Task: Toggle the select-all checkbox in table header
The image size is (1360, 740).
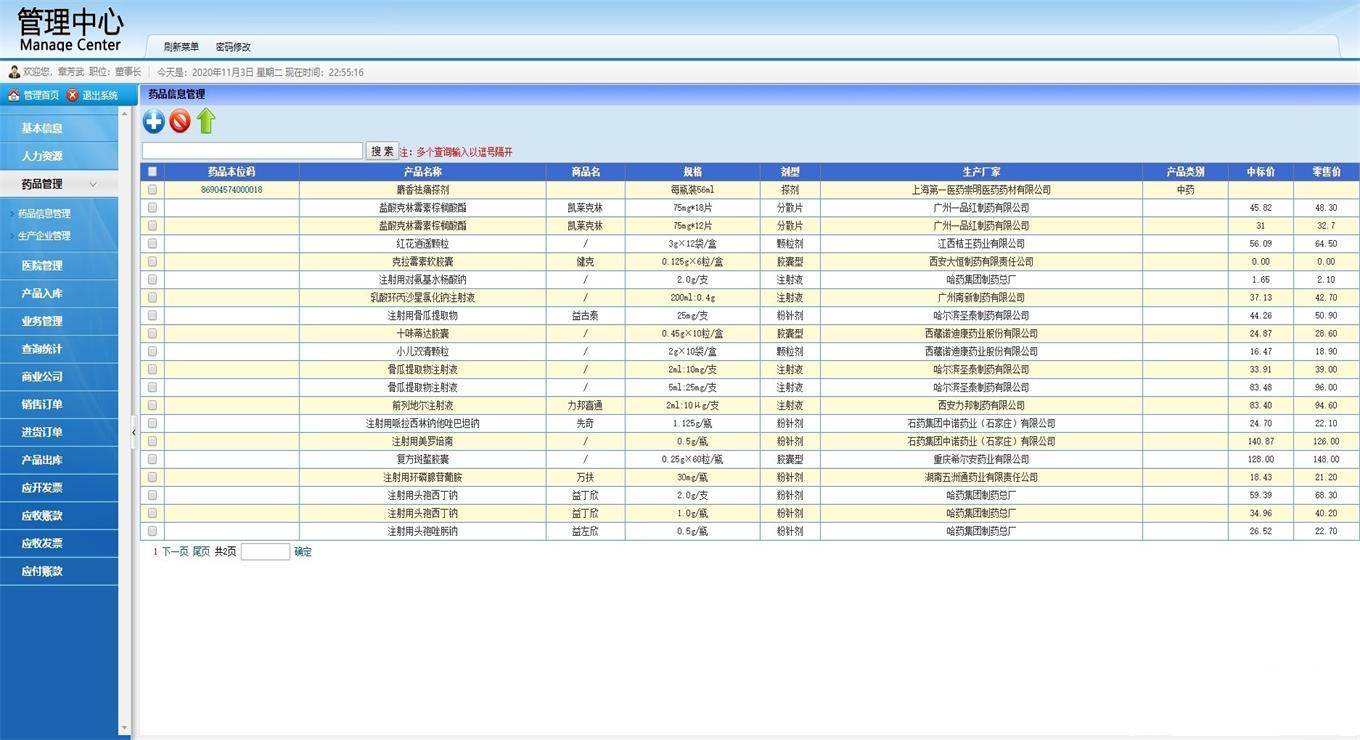Action: point(152,171)
